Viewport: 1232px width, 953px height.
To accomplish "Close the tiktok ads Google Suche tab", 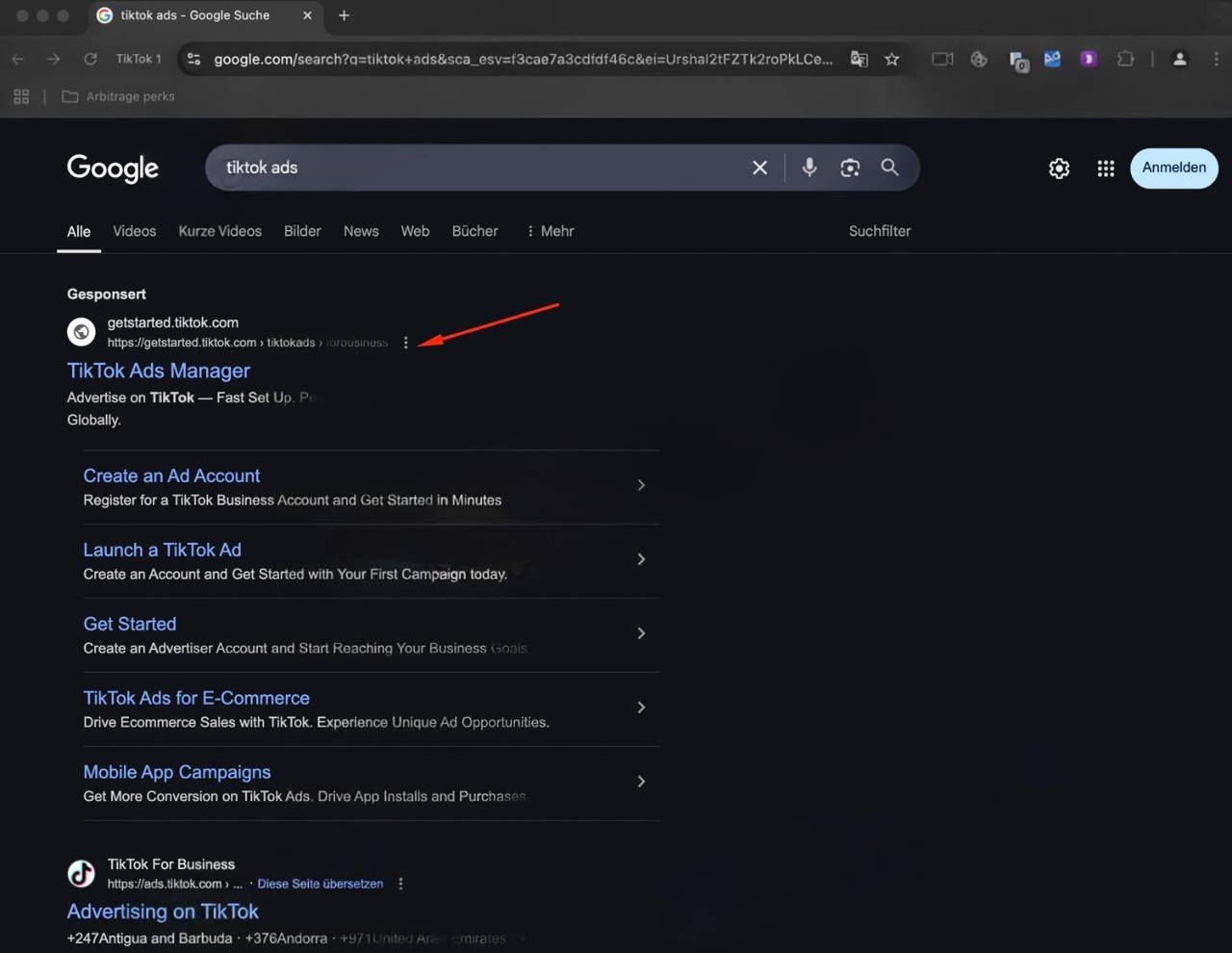I will click(x=307, y=15).
